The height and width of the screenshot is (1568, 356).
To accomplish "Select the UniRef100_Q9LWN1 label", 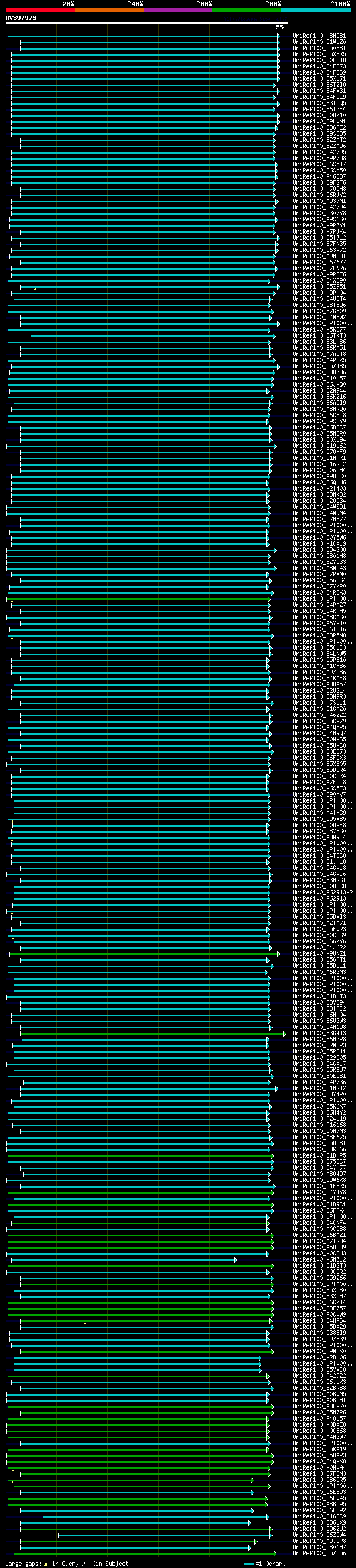I will [x=319, y=121].
